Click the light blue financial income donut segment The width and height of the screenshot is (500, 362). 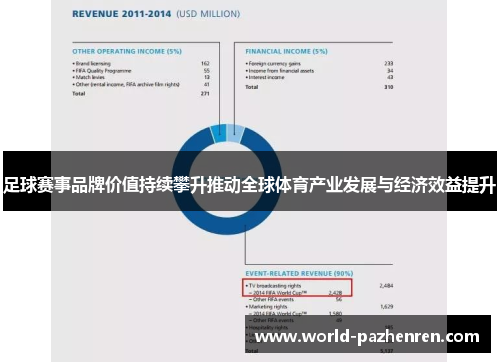235,133
